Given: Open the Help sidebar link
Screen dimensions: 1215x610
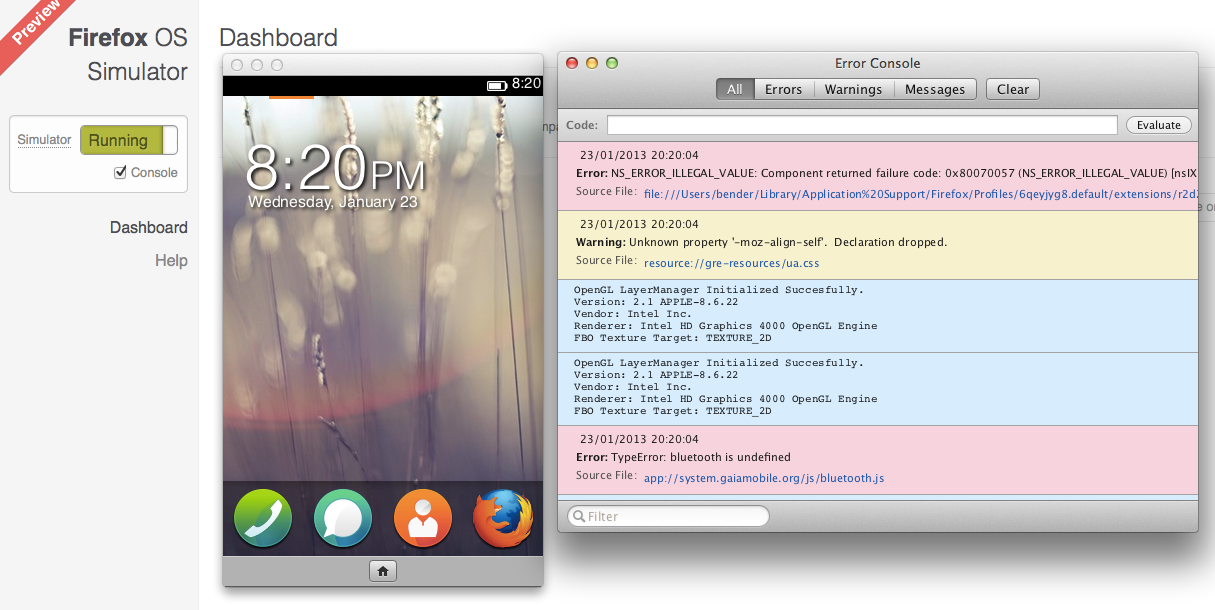Looking at the screenshot, I should click(171, 260).
